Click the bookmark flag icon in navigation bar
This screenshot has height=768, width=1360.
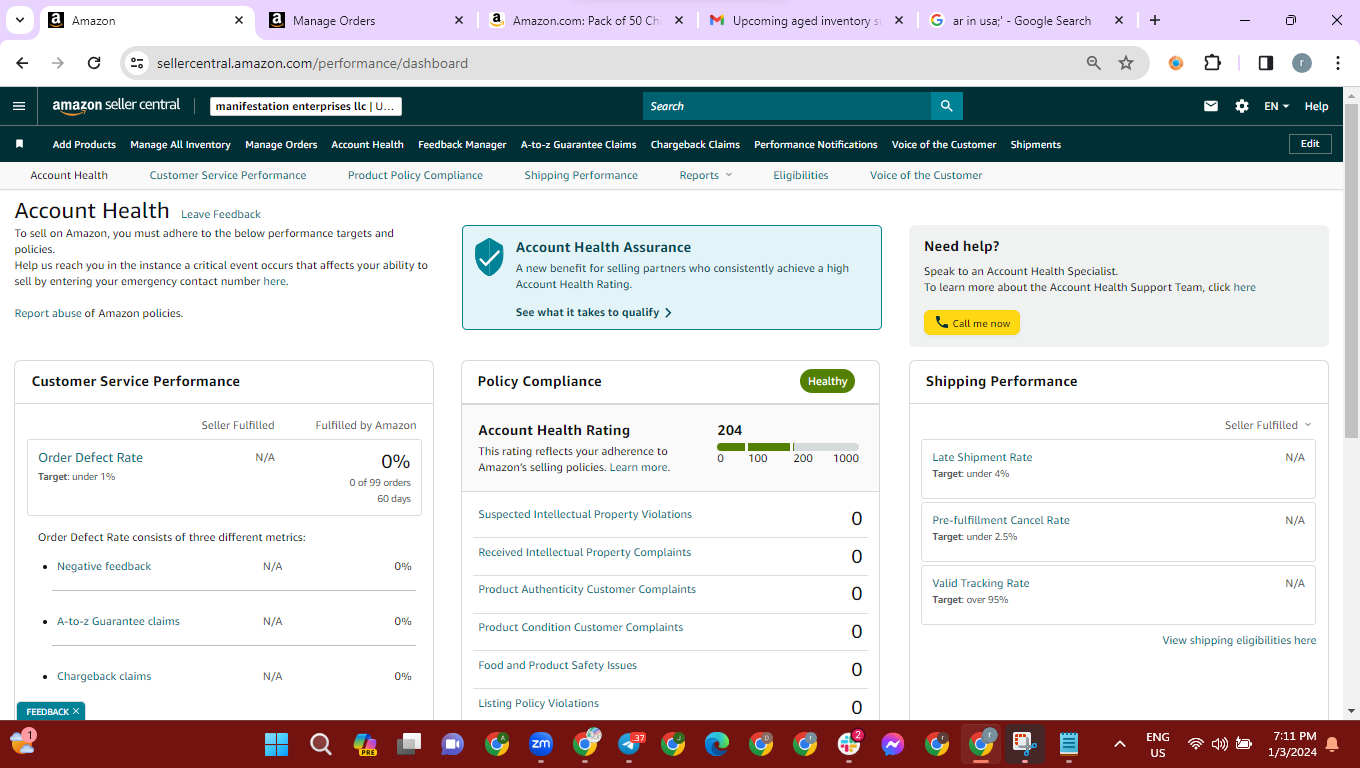pos(19,144)
